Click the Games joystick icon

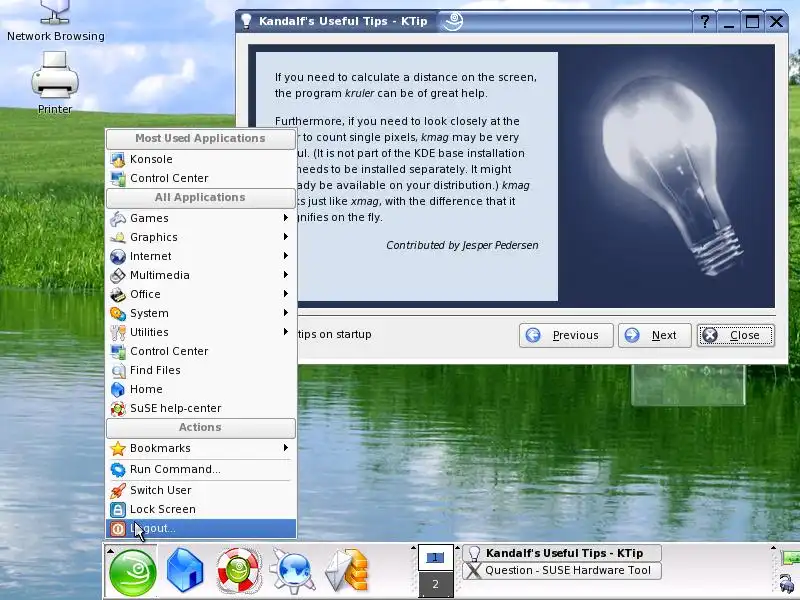[118, 218]
